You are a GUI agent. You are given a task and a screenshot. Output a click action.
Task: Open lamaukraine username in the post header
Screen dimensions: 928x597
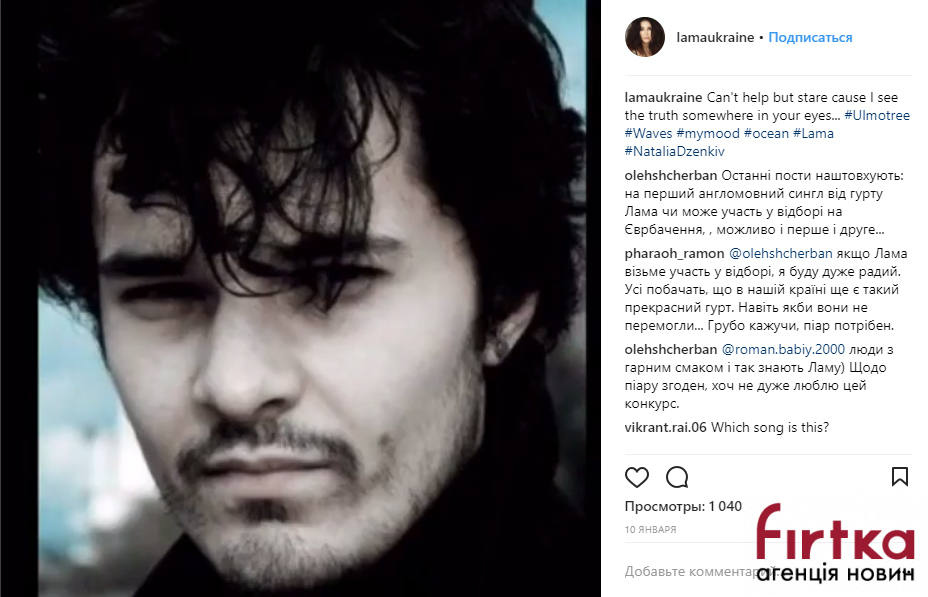(x=715, y=37)
